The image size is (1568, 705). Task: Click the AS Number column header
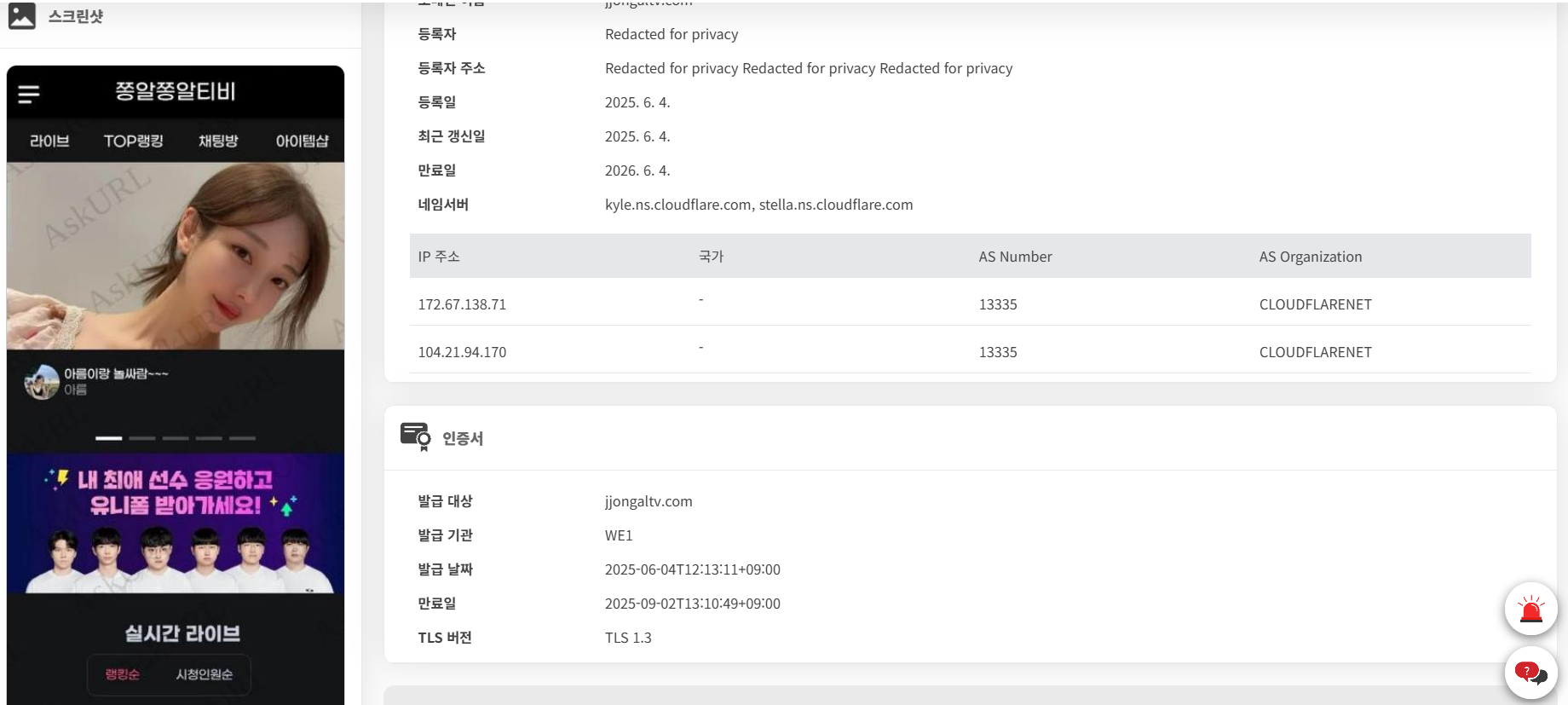tap(1015, 257)
